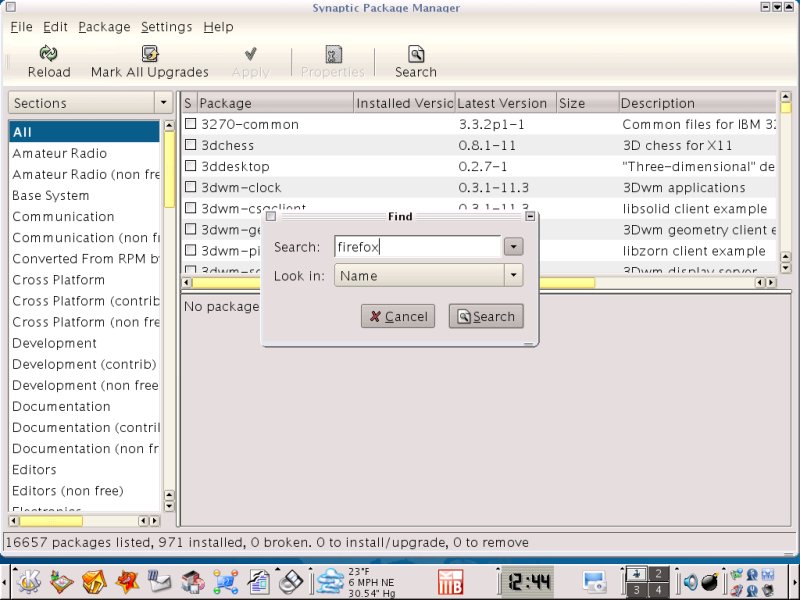Viewport: 800px width, 600px height.
Task: Tick the checkbox for 3dchess package
Action: pyautogui.click(x=190, y=146)
